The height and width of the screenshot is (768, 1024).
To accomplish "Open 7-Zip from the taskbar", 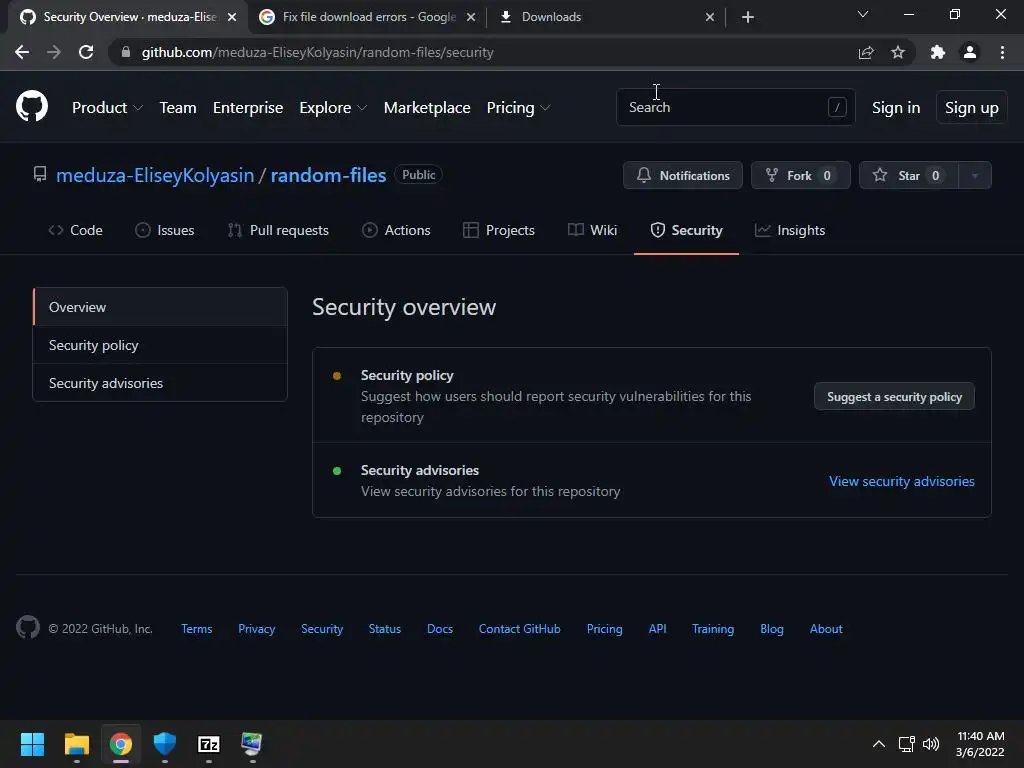I will [209, 744].
